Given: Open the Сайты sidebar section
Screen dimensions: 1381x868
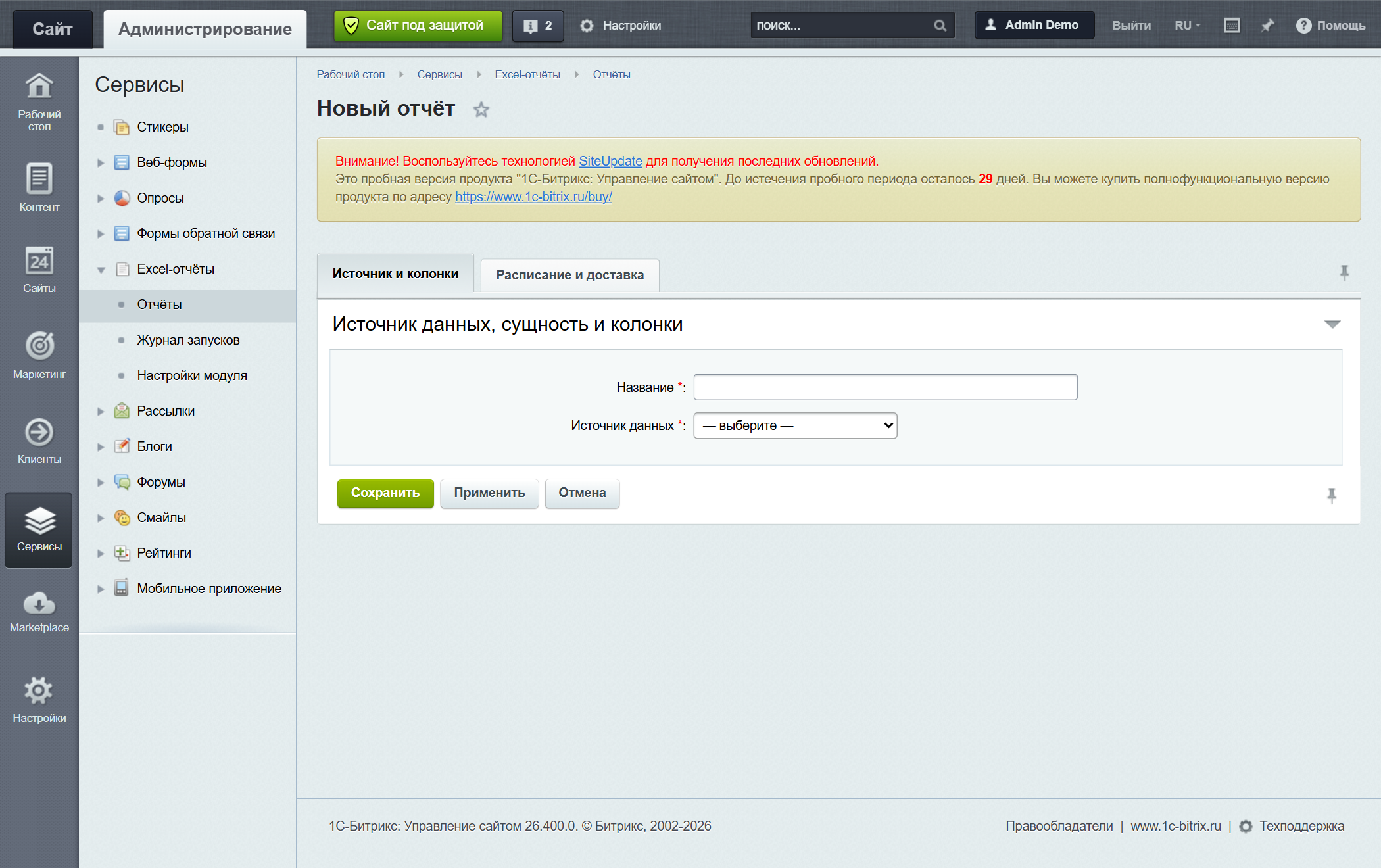Looking at the screenshot, I should tap(39, 270).
